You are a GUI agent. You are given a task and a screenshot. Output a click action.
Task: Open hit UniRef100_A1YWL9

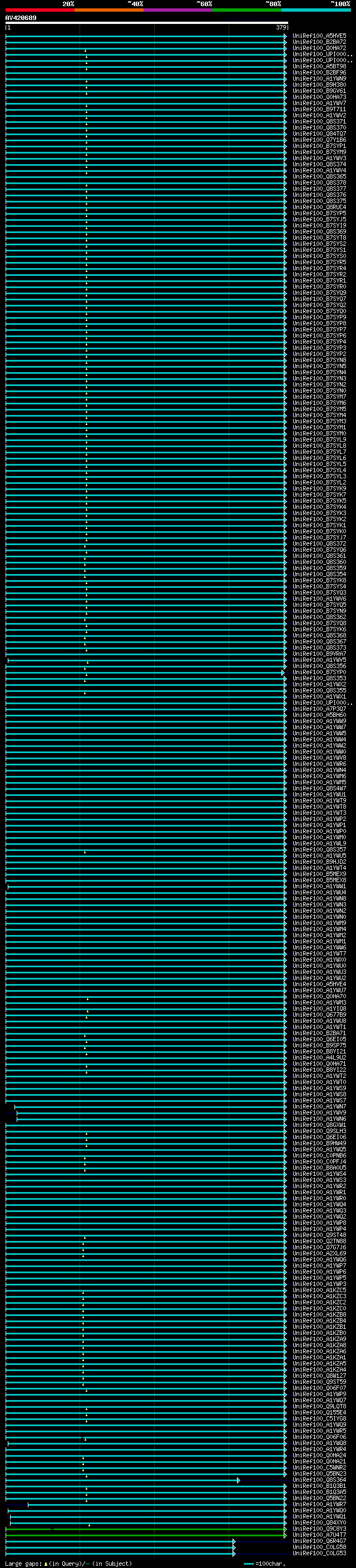pyautogui.click(x=319, y=843)
